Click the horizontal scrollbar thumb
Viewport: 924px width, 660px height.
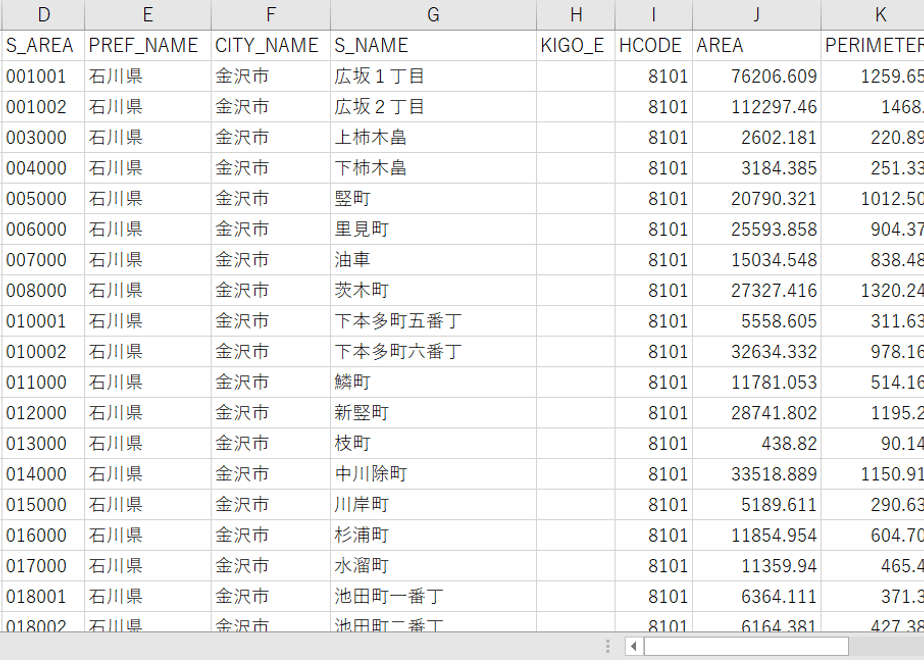coord(746,646)
